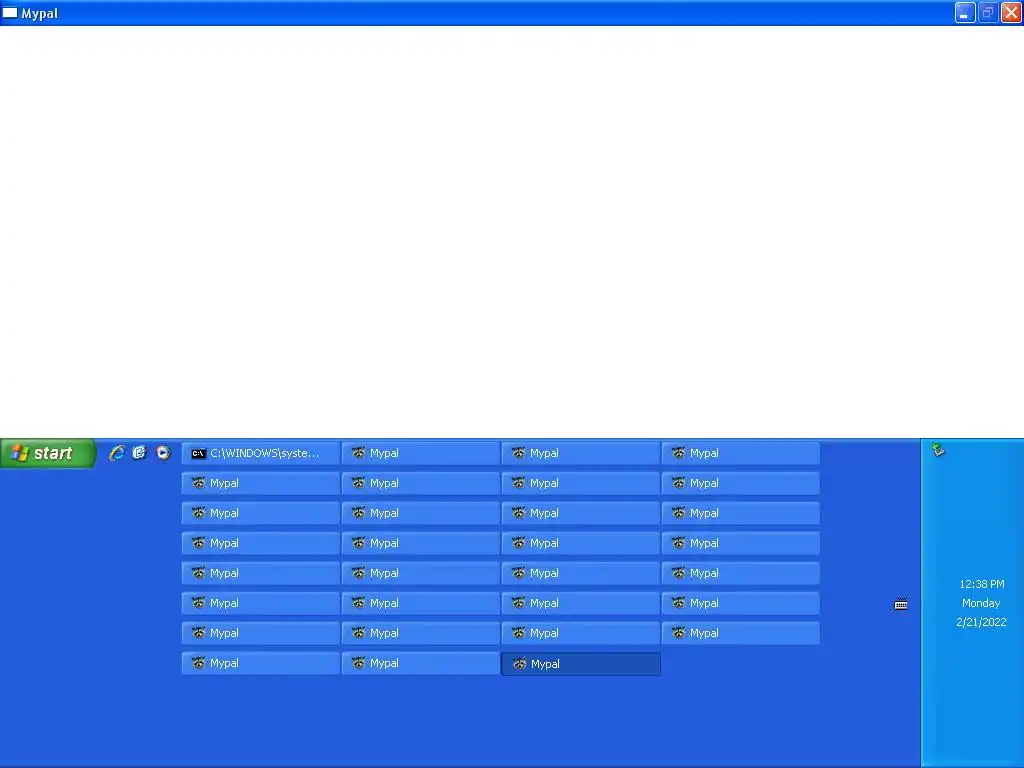
Task: Launch Internet Explorer from Quick Launch
Action: coord(117,453)
